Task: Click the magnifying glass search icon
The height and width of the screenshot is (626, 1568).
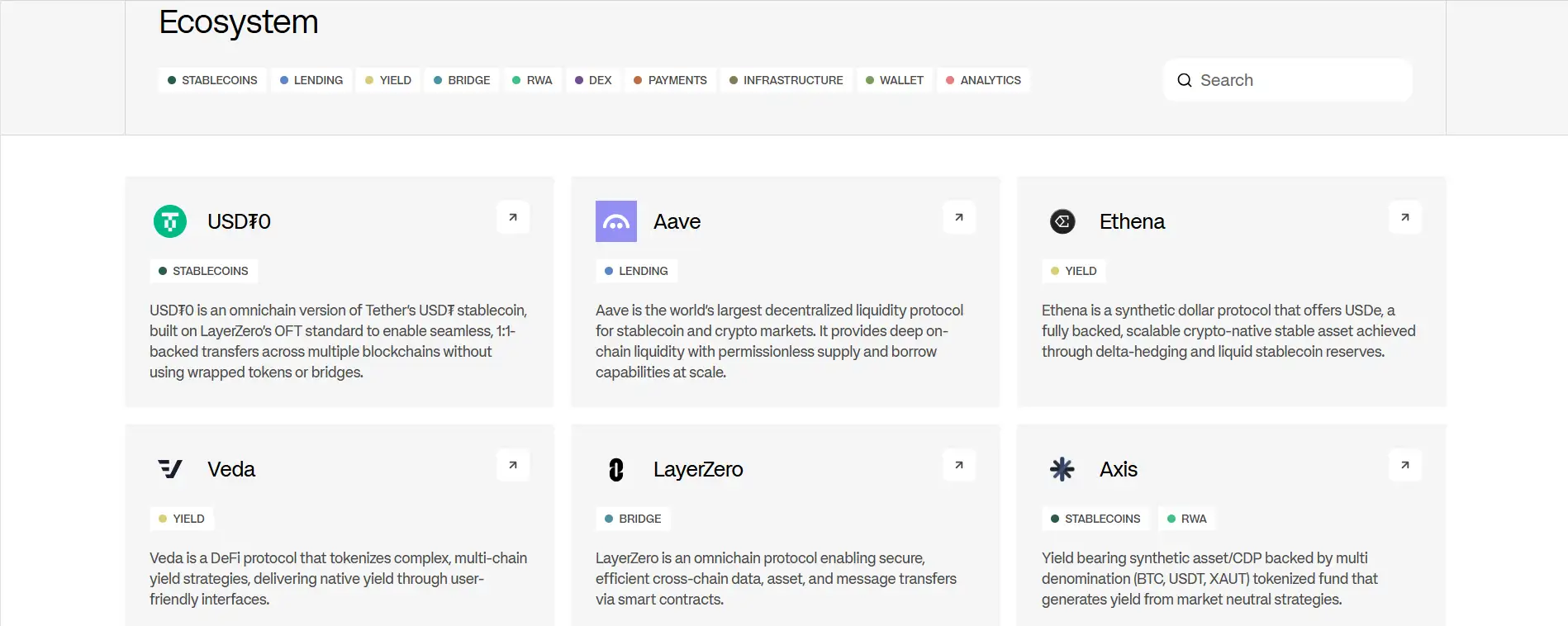Action: [1184, 80]
